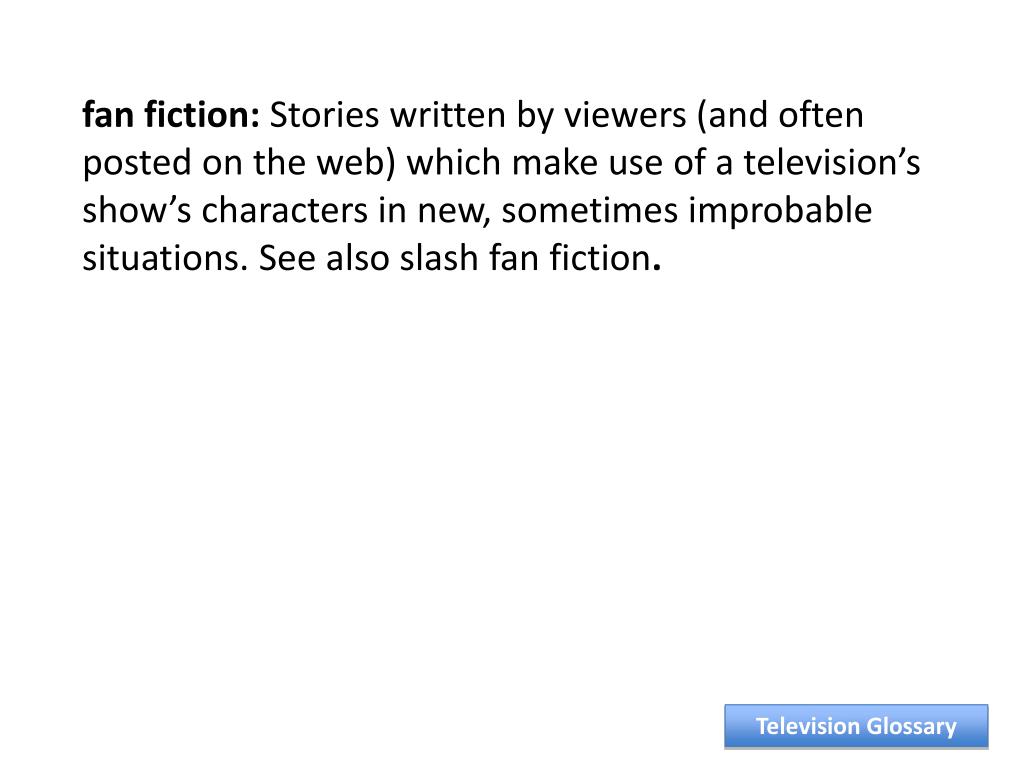Click the word 'sometimes' in third line
The image size is (1024, 768).
(590, 210)
